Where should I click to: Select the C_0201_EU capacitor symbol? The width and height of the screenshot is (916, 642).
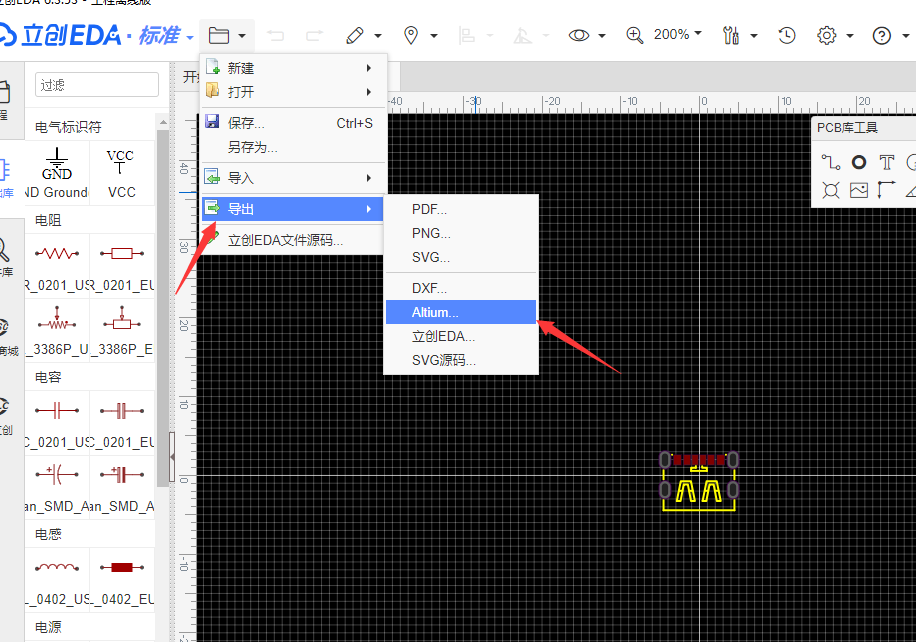tap(122, 424)
